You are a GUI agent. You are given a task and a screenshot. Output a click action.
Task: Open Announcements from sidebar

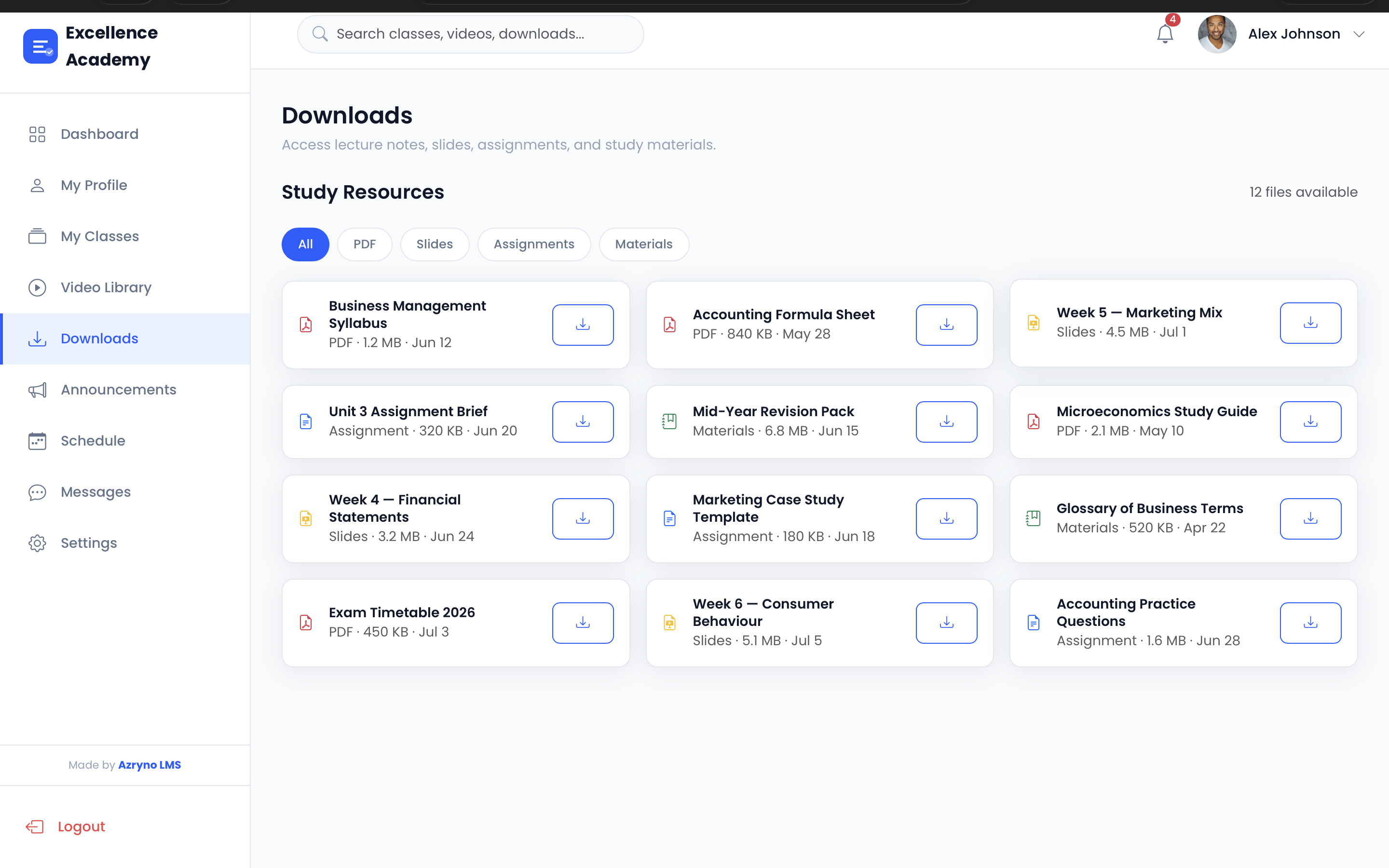click(125, 390)
